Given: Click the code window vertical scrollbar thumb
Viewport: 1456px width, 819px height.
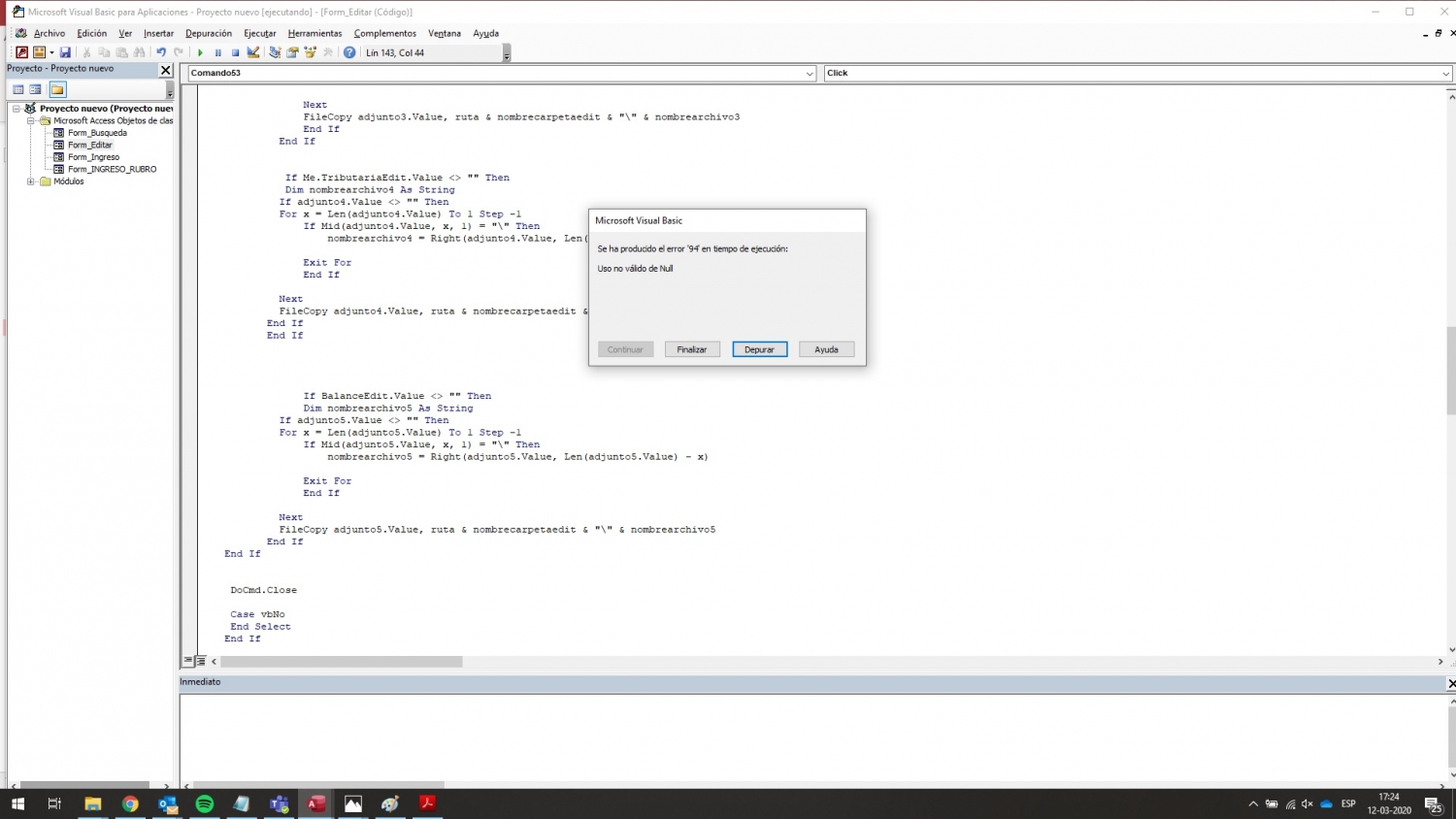Looking at the screenshot, I should click(x=1451, y=371).
